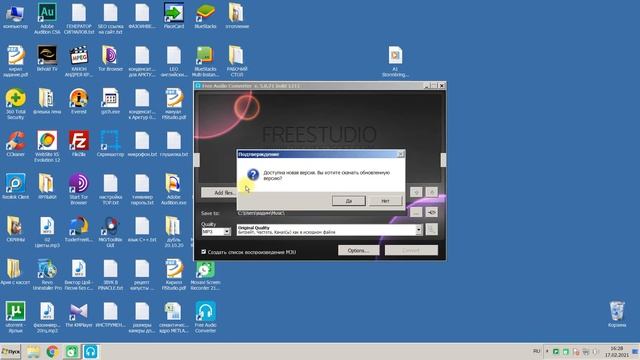The height and width of the screenshot is (360, 640).
Task: Open Chrome from the taskbar
Action: click(x=52, y=351)
